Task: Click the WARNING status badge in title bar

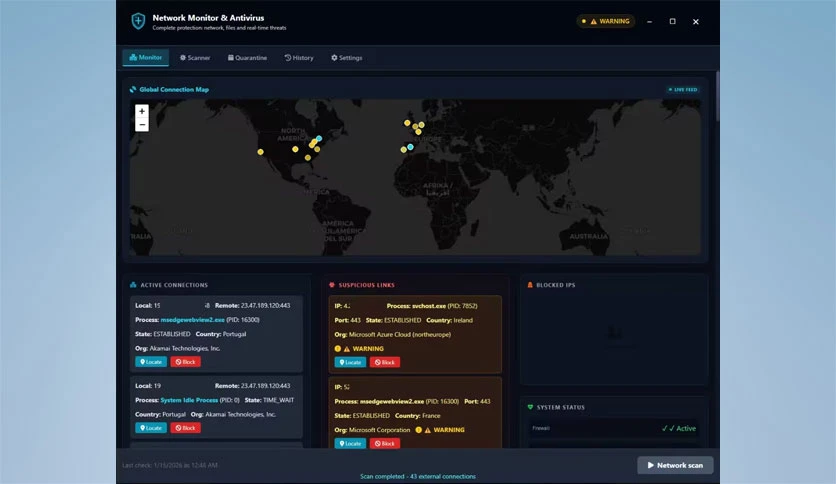Action: pyautogui.click(x=606, y=21)
